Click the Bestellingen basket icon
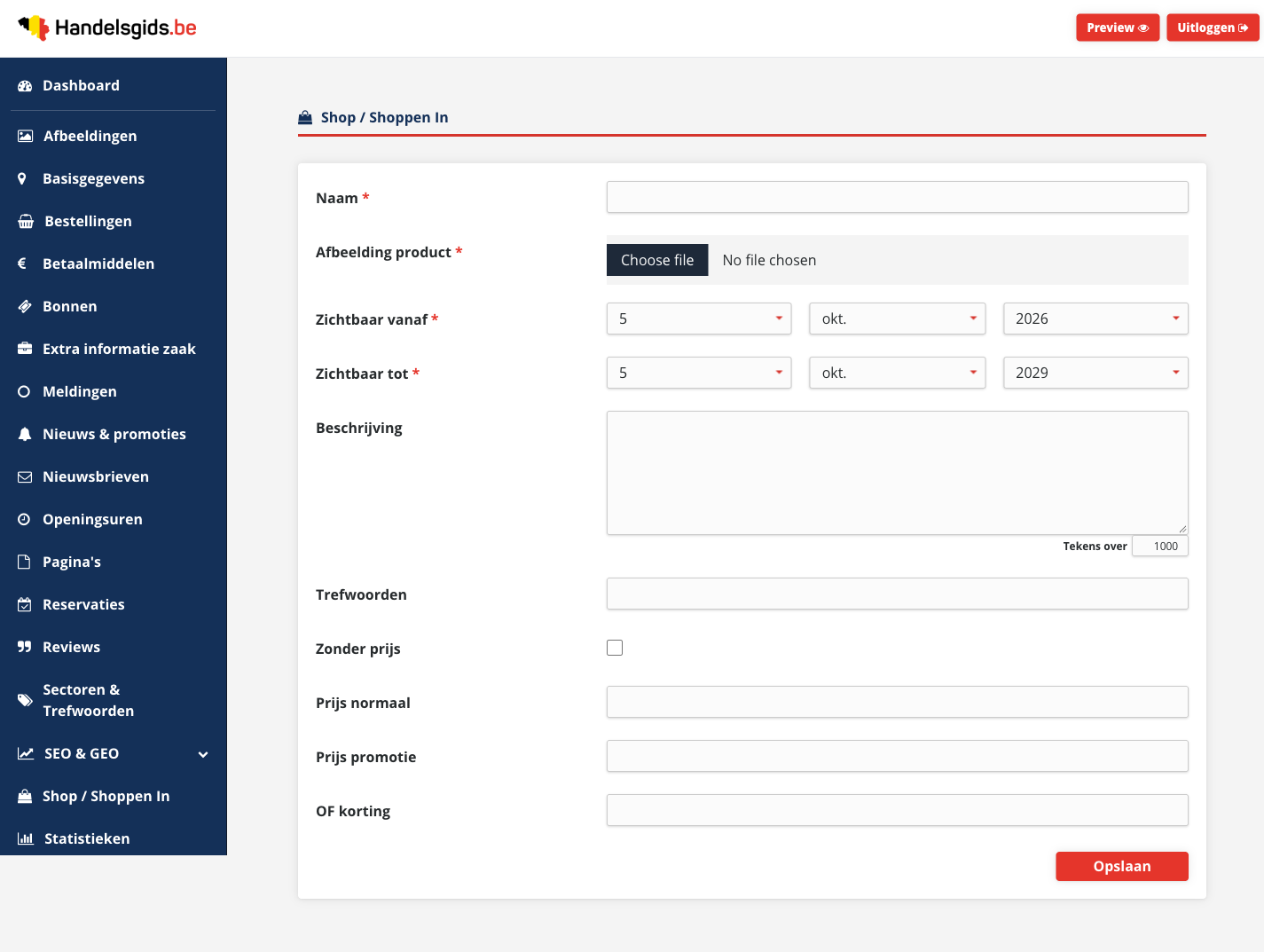 click(x=26, y=221)
